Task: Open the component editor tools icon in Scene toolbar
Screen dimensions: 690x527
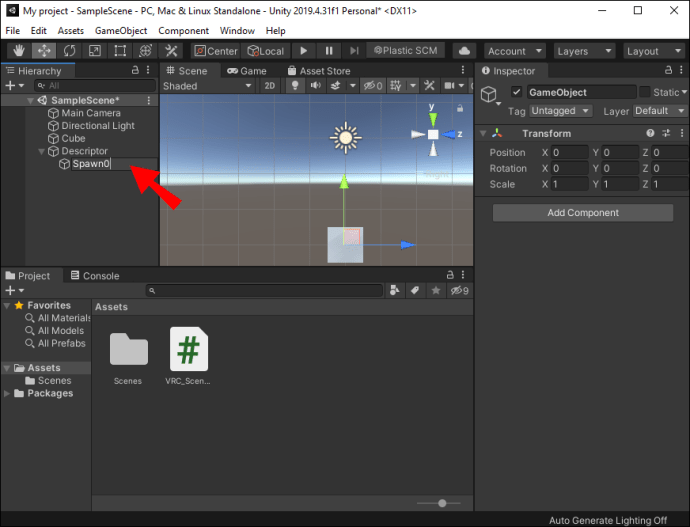Action: pos(429,86)
